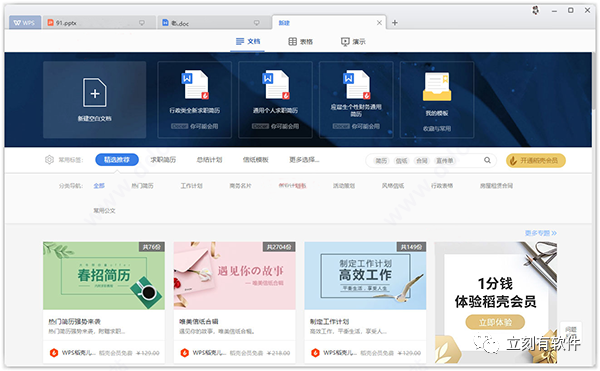The width and height of the screenshot is (600, 371).
Task: Create a new blank document (新建空白文档)
Action: [95, 100]
